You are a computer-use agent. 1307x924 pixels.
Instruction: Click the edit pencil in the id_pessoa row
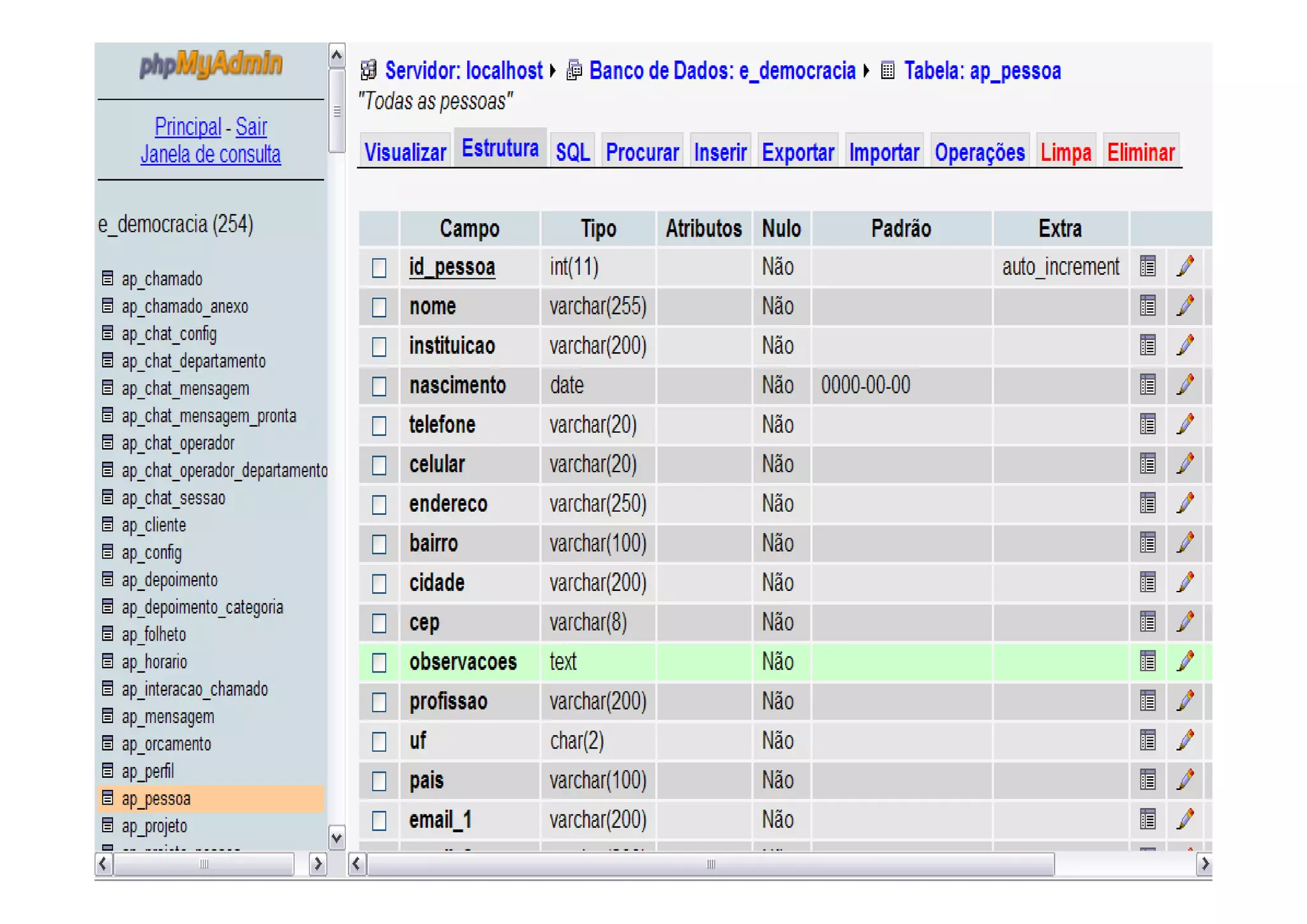[x=1185, y=266]
